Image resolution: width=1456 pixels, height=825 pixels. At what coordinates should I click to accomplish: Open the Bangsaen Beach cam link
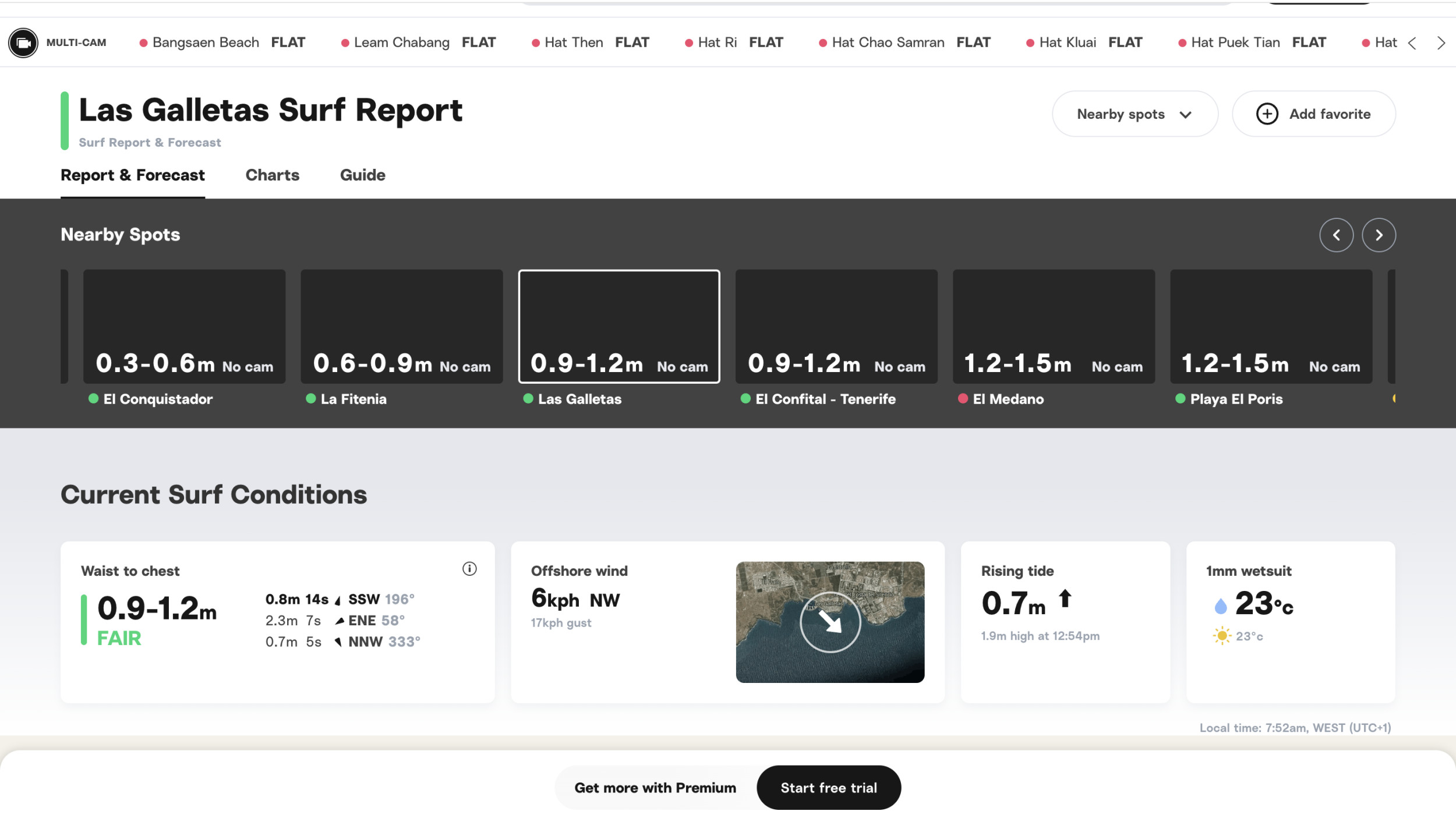point(205,43)
